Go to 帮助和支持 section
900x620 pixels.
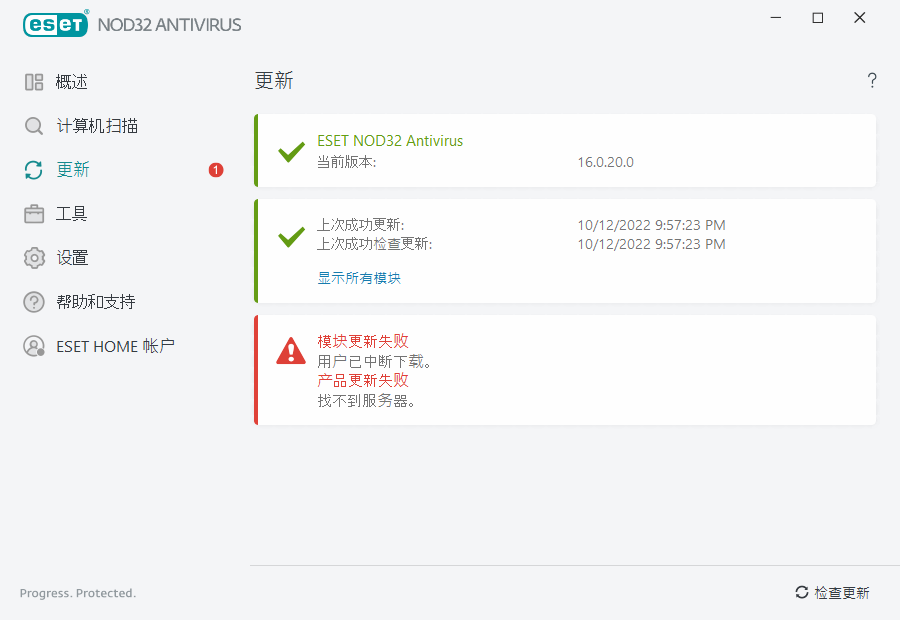point(95,302)
